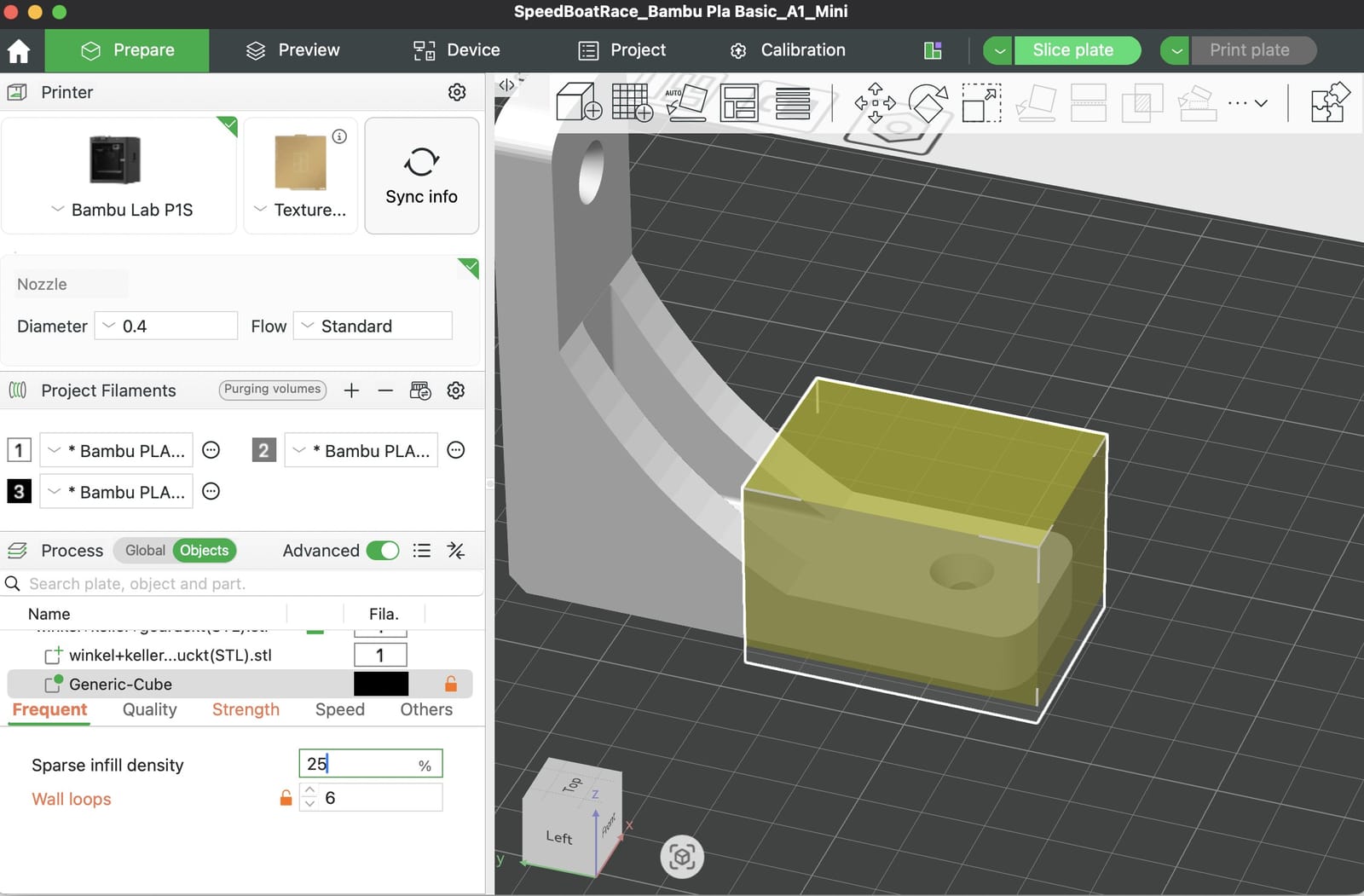The width and height of the screenshot is (1364, 896).
Task: Click the Add cube primitive toolbar icon
Action: tap(579, 102)
